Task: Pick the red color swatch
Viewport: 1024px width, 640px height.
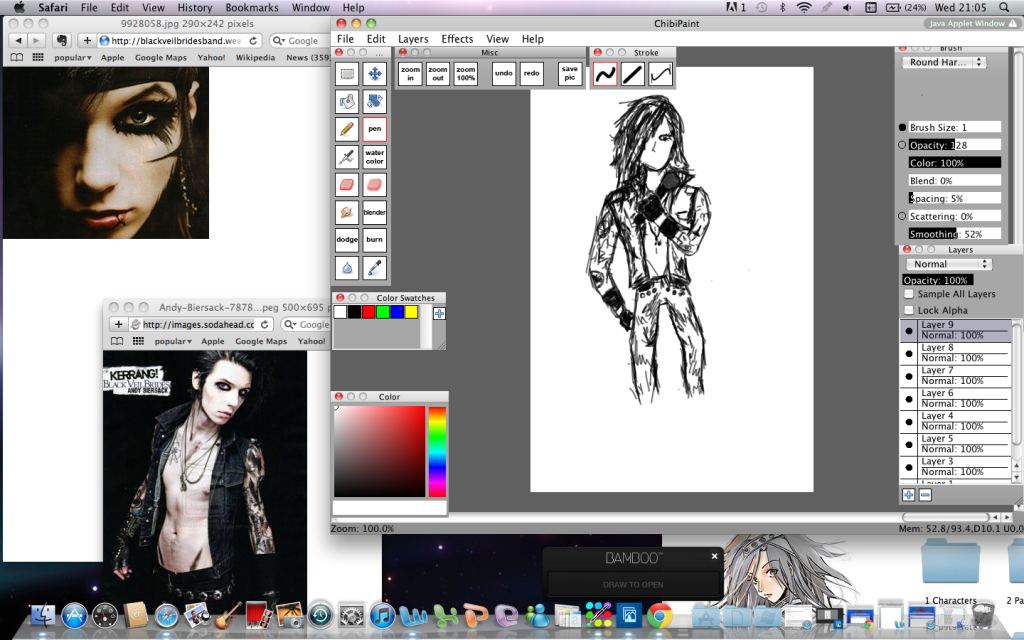Action: 369,313
